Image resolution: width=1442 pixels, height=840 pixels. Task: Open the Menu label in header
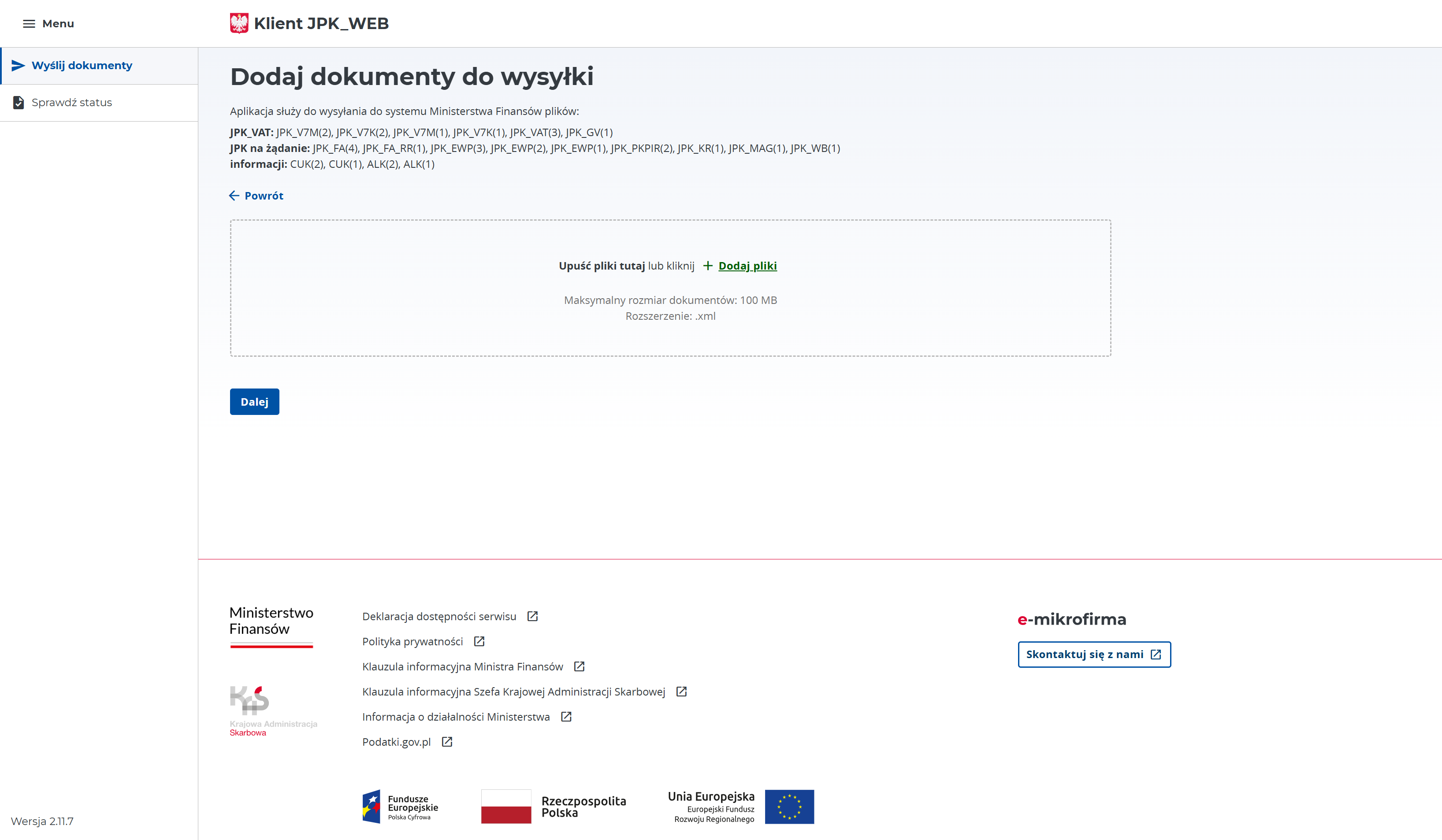58,23
